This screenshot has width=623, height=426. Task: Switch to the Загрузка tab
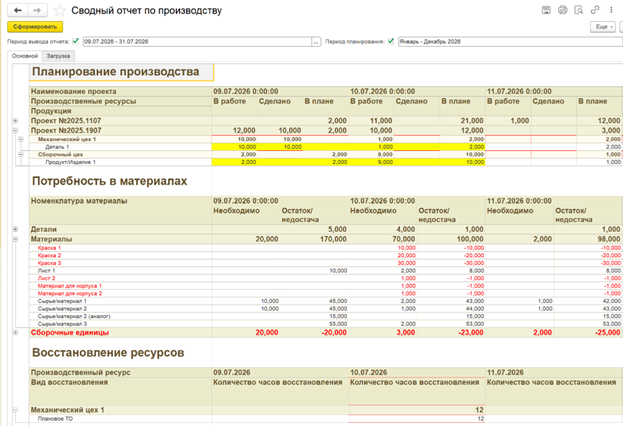click(58, 56)
